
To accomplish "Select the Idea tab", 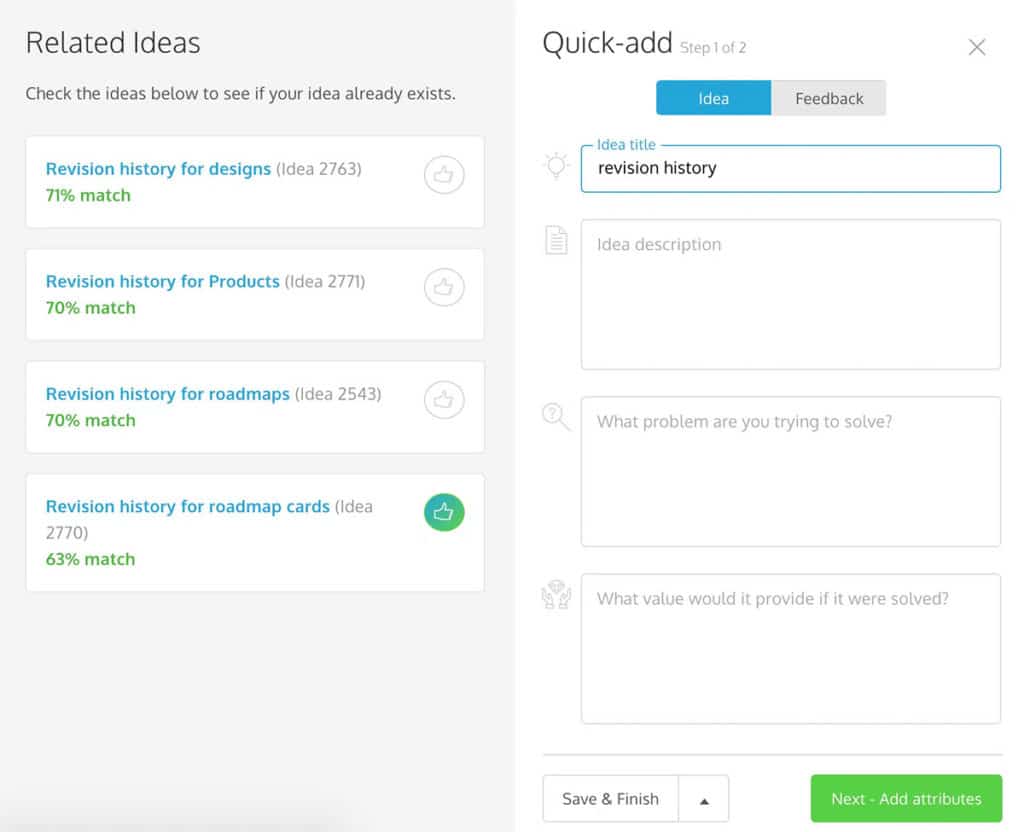I will [x=713, y=98].
